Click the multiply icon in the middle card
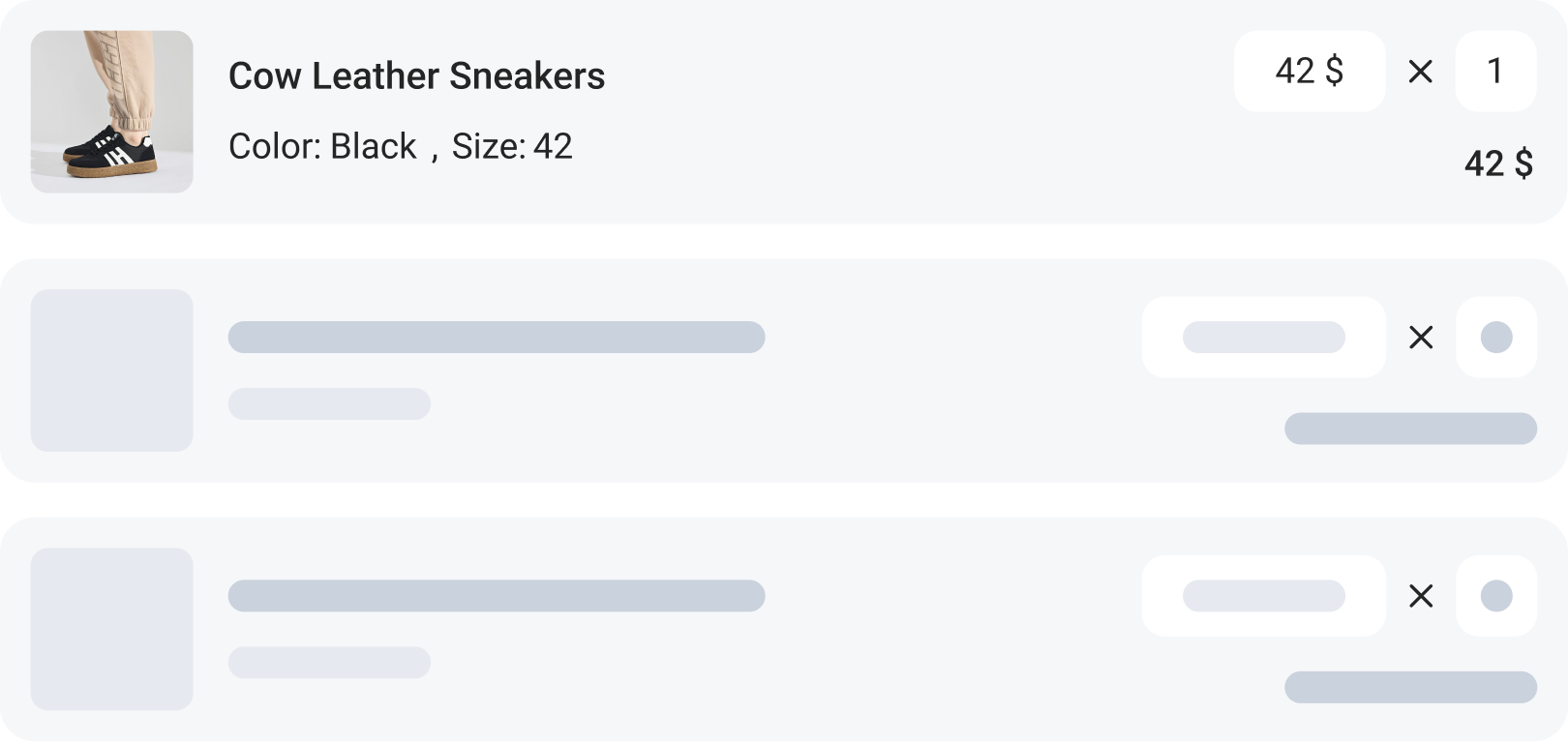The width and height of the screenshot is (1568, 743). (x=1420, y=338)
